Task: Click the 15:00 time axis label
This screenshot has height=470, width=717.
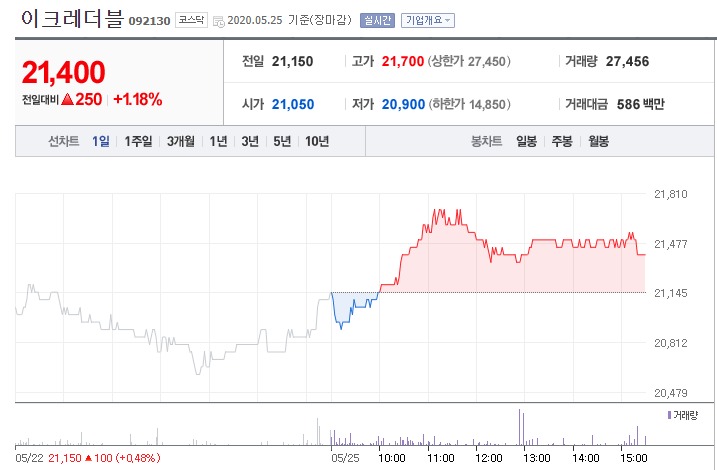Action: 634,458
